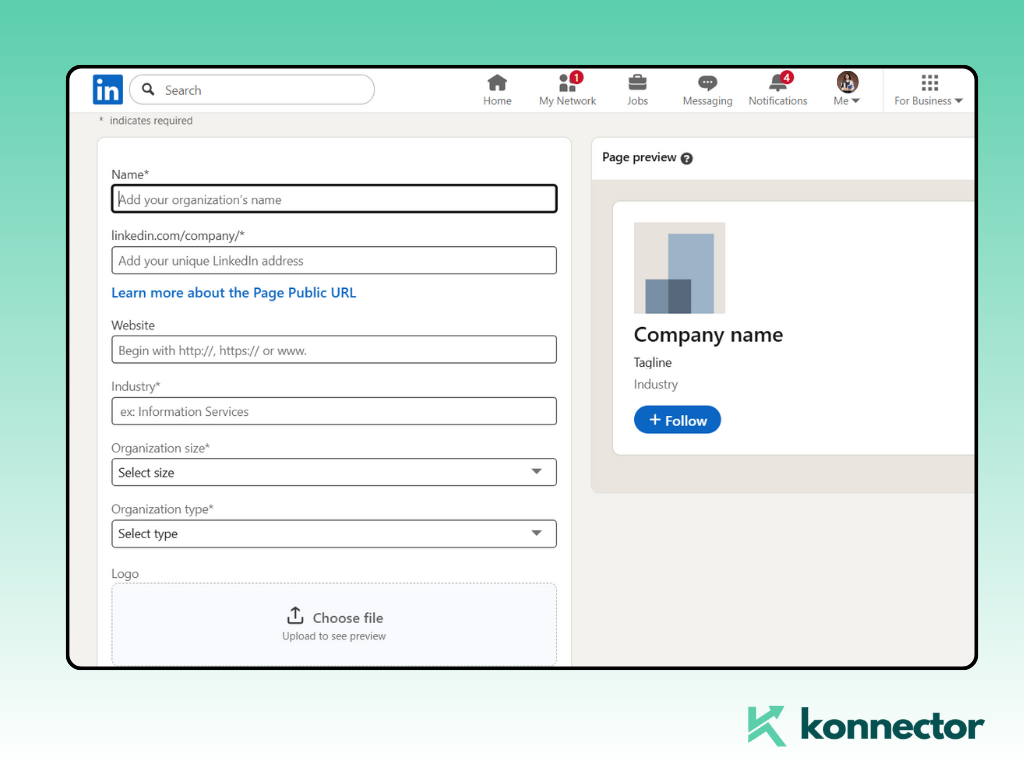Click the search magnifier icon

pyautogui.click(x=148, y=89)
